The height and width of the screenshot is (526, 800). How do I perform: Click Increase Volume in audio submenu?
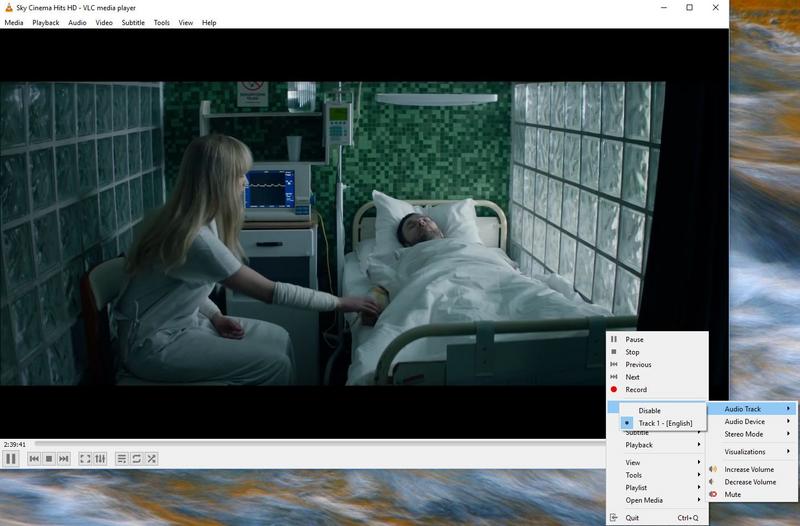[752, 469]
